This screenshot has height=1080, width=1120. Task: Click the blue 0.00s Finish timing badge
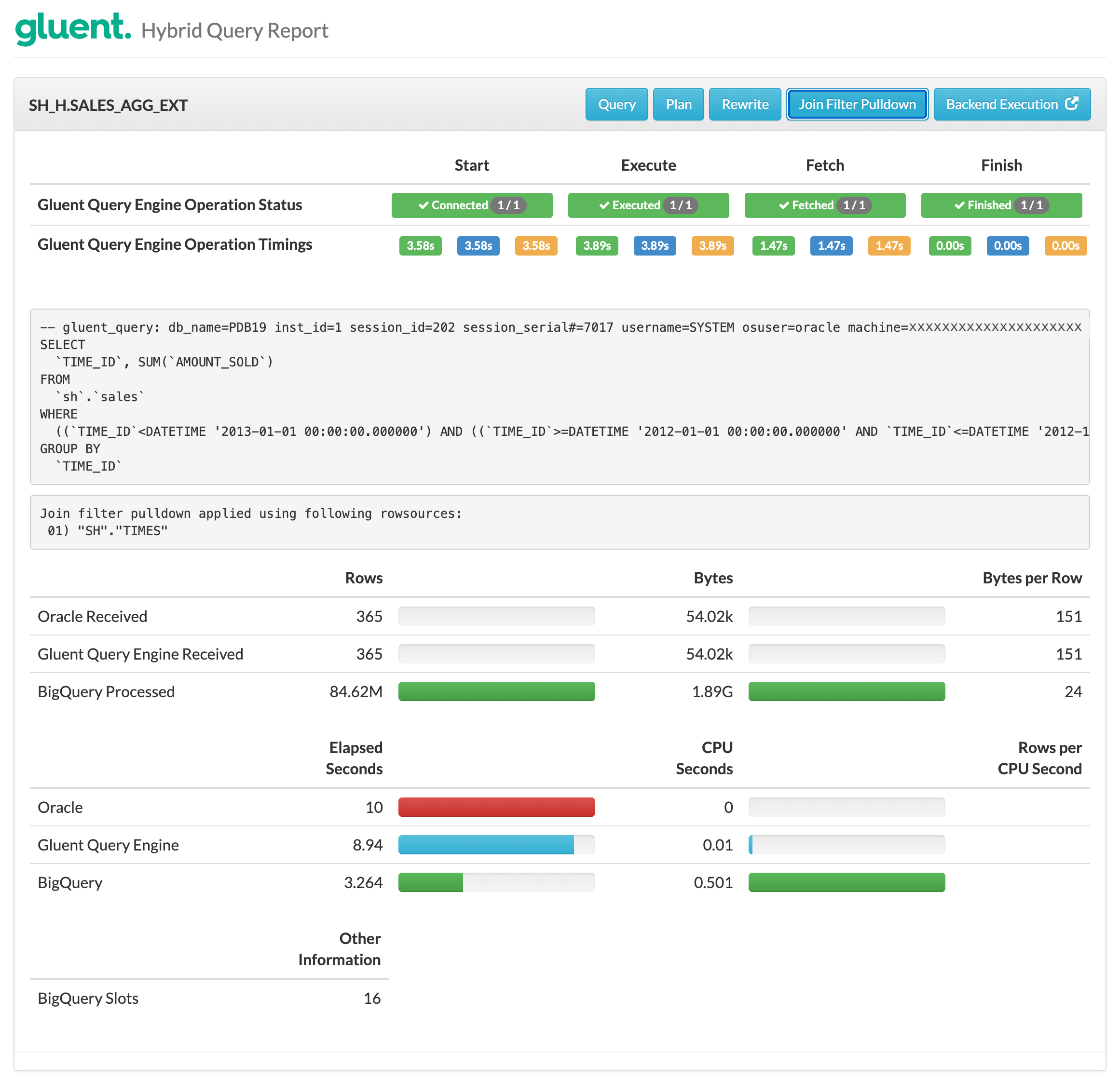[1008, 245]
